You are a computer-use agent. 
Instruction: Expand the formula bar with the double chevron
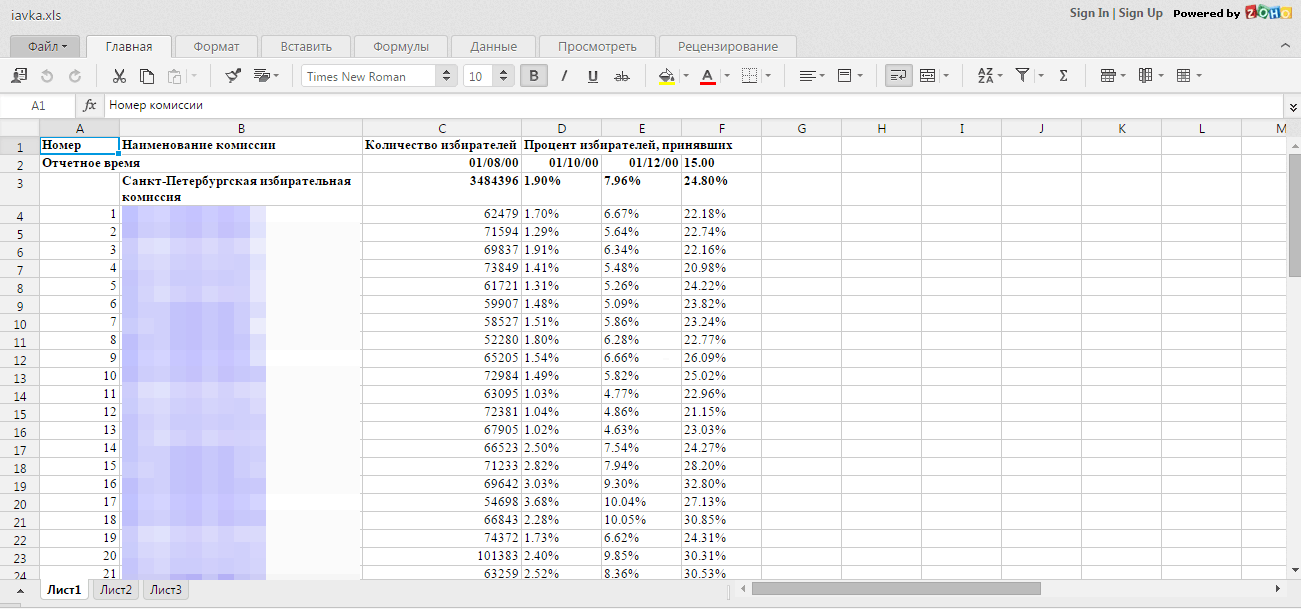tap(1292, 106)
